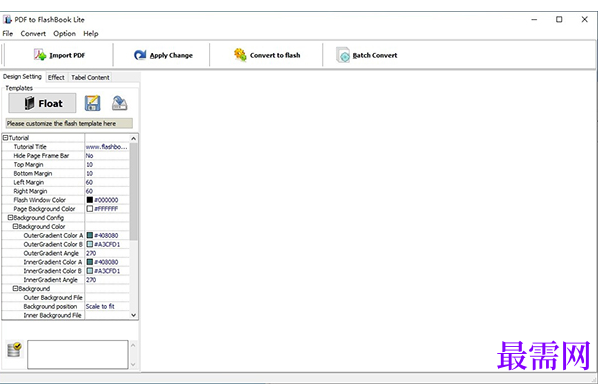This screenshot has width=609, height=387.
Task: Select the Tutorial Title property label
Action: point(30,146)
